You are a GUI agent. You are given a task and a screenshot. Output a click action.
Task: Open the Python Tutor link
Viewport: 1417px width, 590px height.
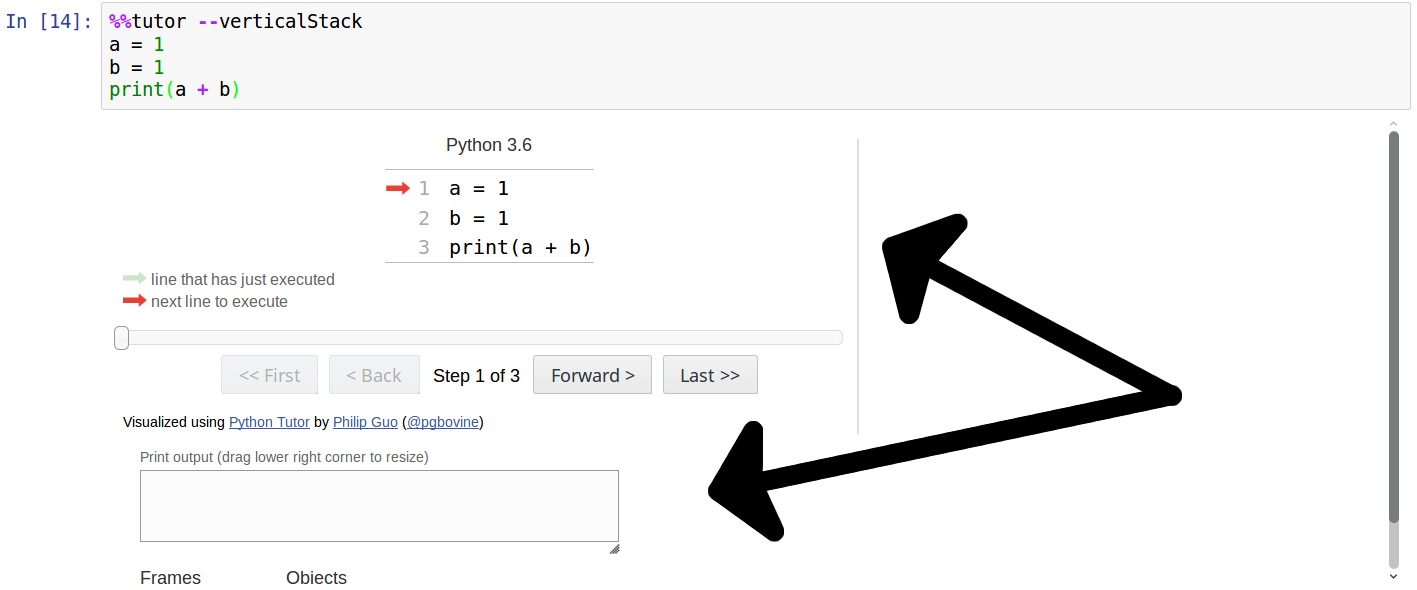point(269,422)
